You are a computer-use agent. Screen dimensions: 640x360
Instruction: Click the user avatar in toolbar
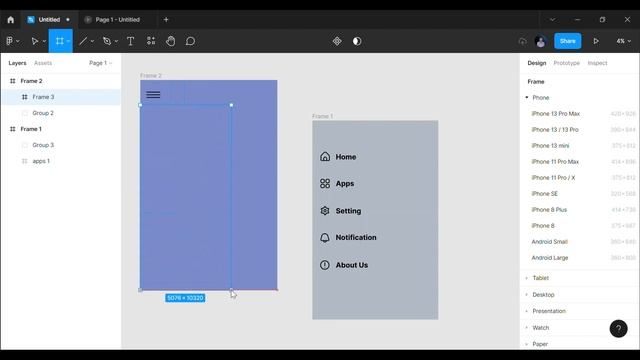pos(541,41)
